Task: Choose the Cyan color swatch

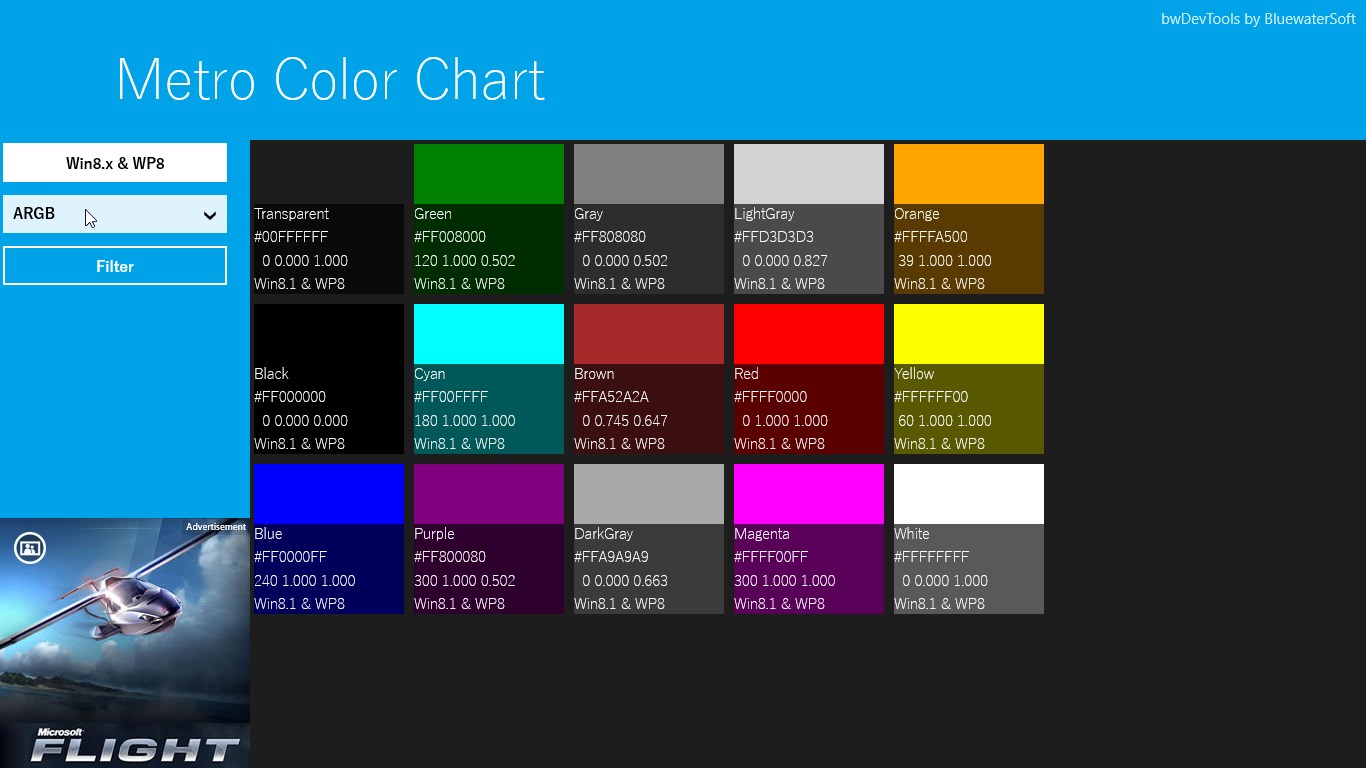Action: point(488,335)
